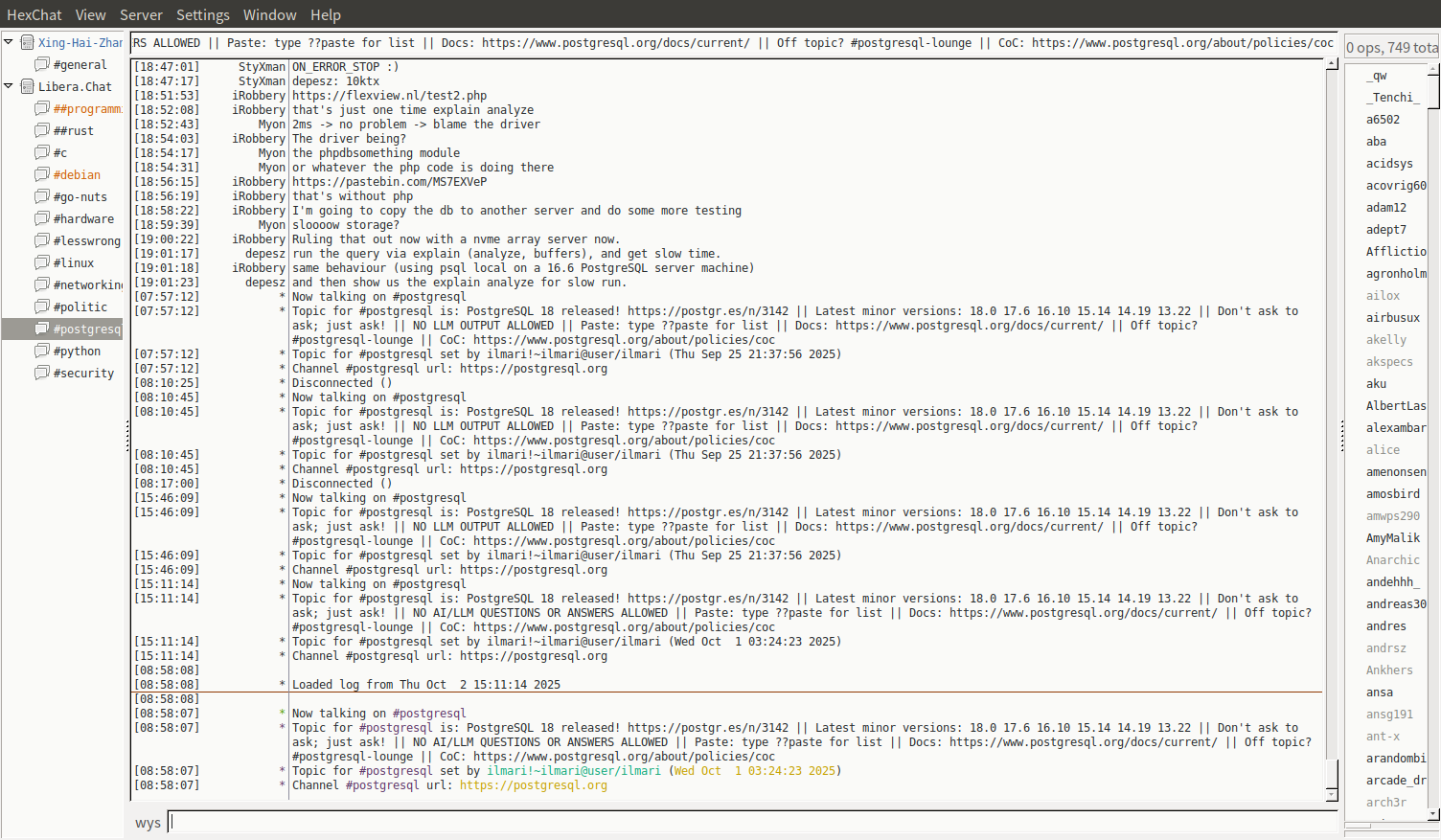Click the ##rust channel icon
The width and height of the screenshot is (1441, 840).
coord(42,130)
